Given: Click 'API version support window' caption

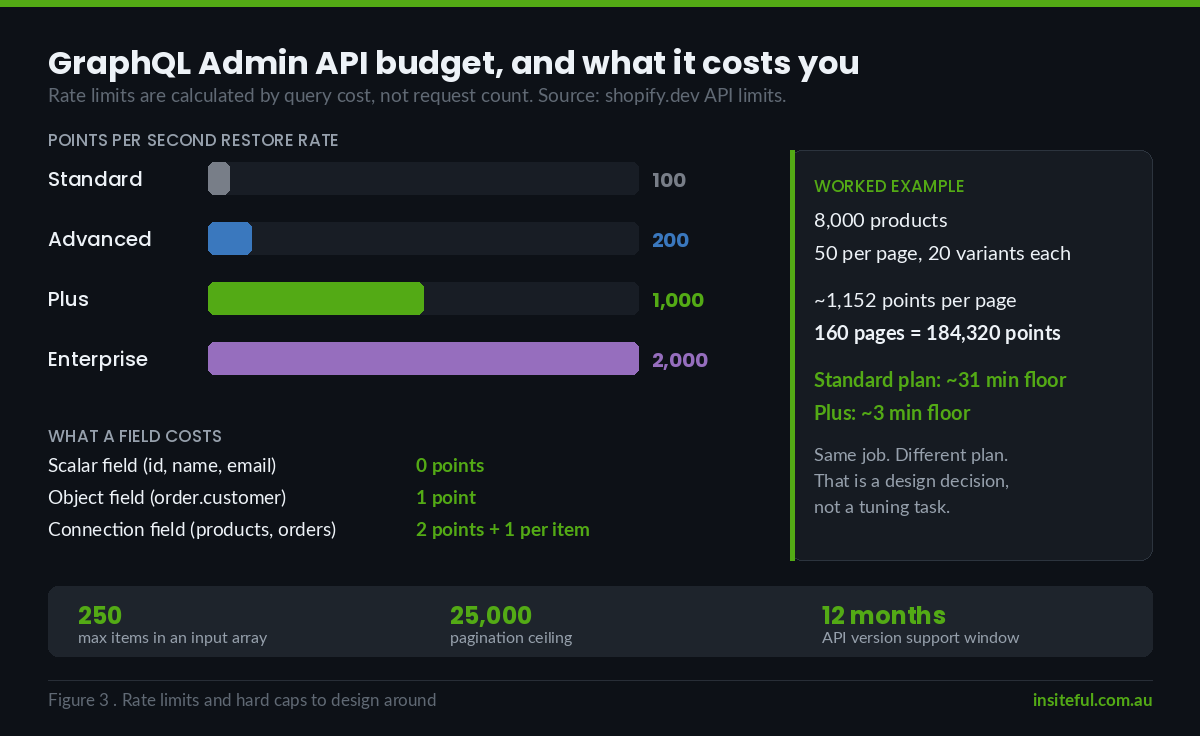Looking at the screenshot, I should coord(921,638).
